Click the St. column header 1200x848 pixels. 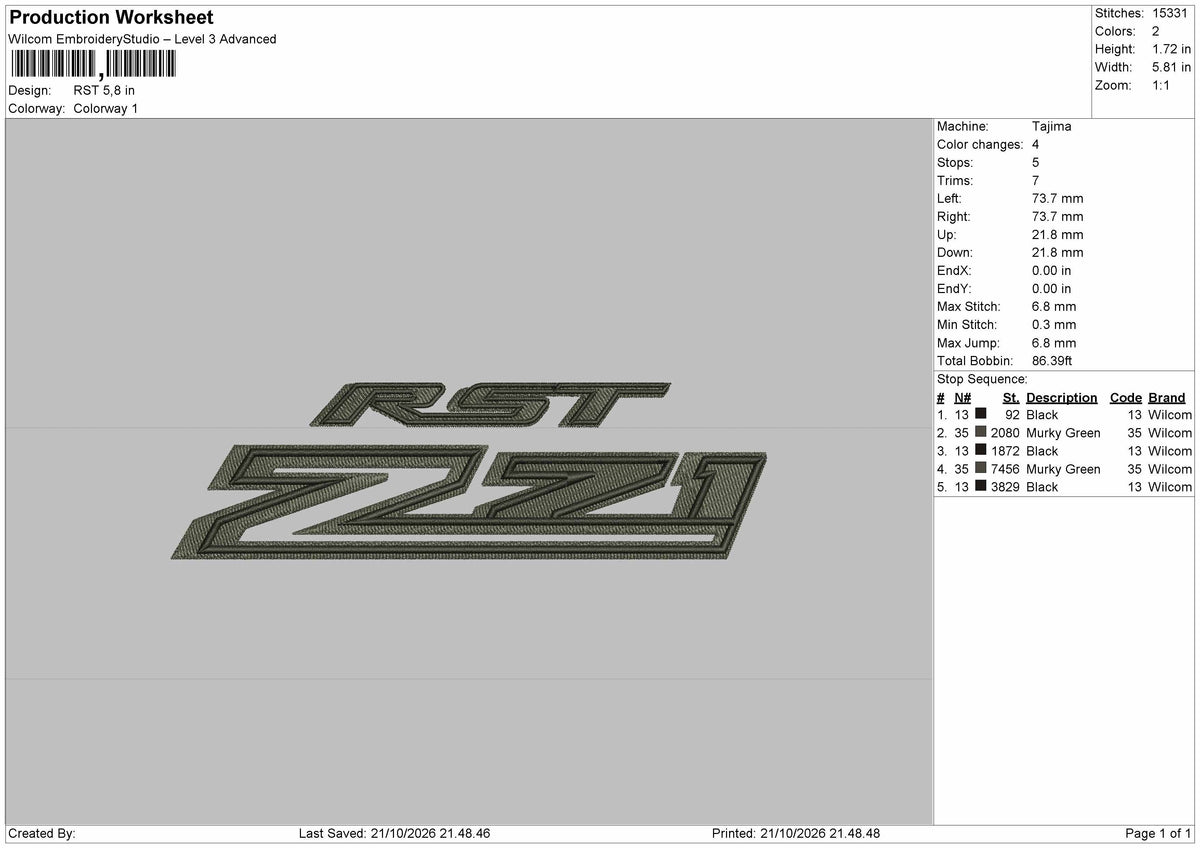pyautogui.click(x=1010, y=398)
